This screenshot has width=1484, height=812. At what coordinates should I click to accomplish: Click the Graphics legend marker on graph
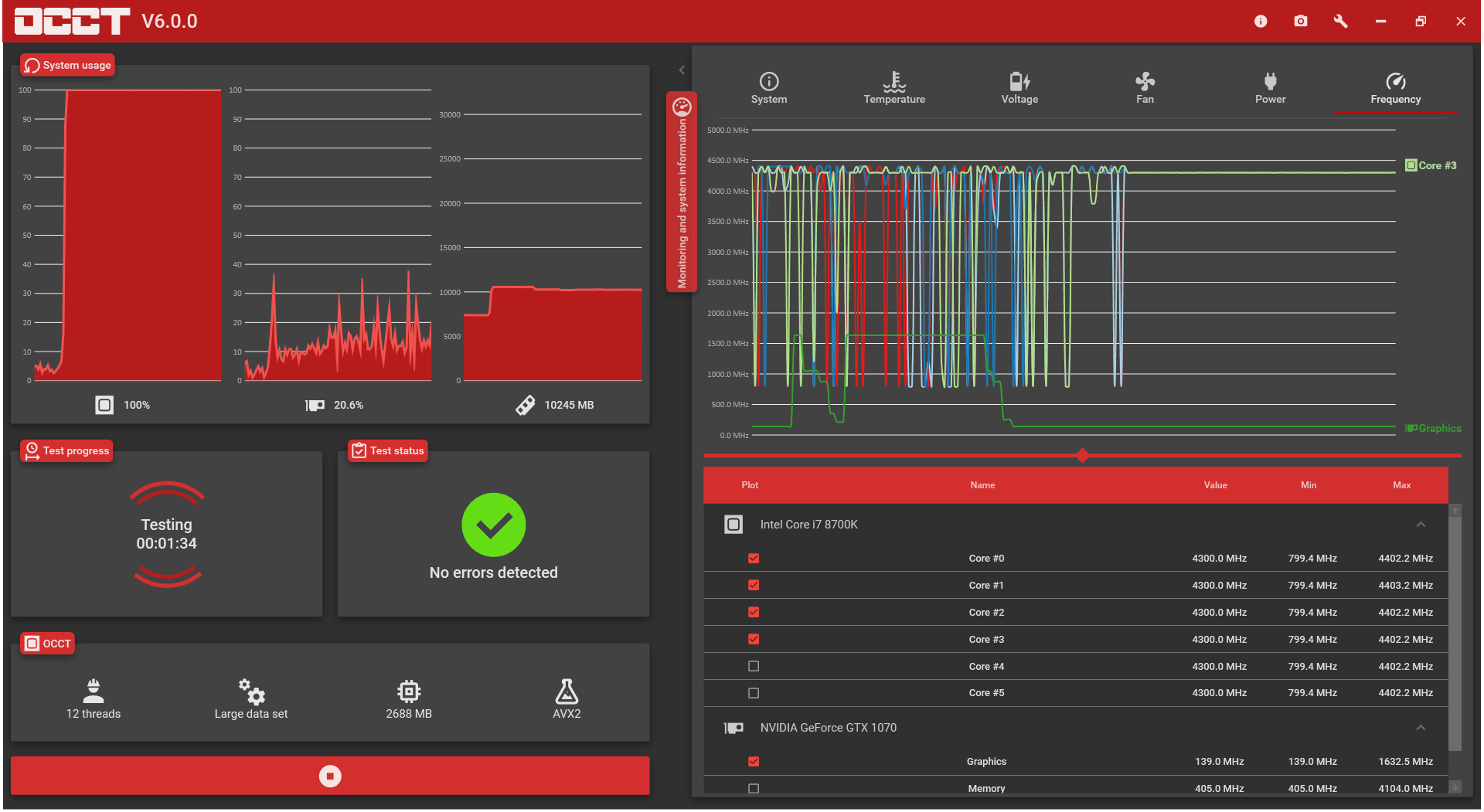tap(1411, 428)
